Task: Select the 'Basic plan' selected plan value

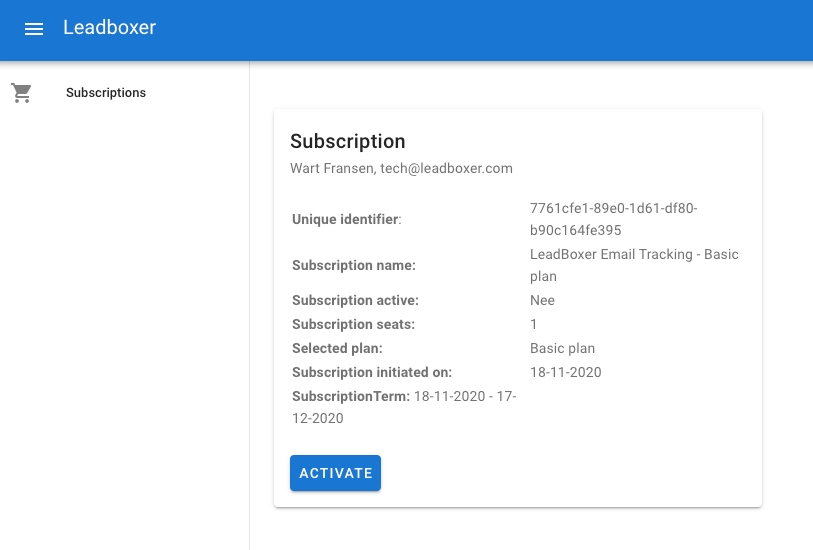Action: (x=562, y=348)
